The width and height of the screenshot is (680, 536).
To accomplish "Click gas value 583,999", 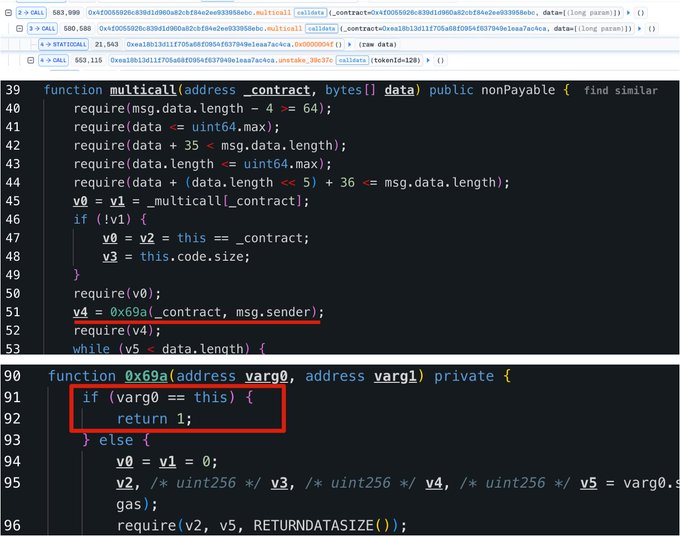I will coord(66,13).
